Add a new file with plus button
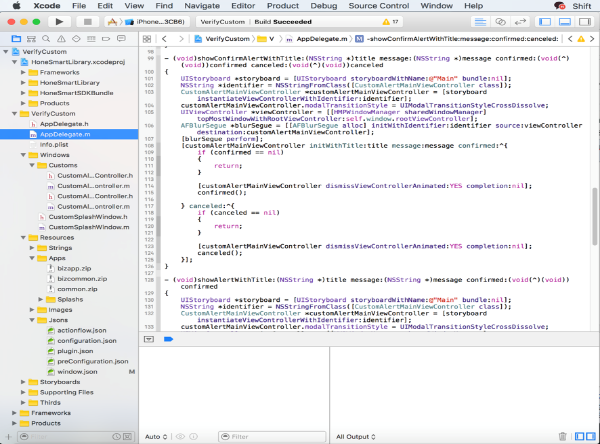 click(x=8, y=436)
